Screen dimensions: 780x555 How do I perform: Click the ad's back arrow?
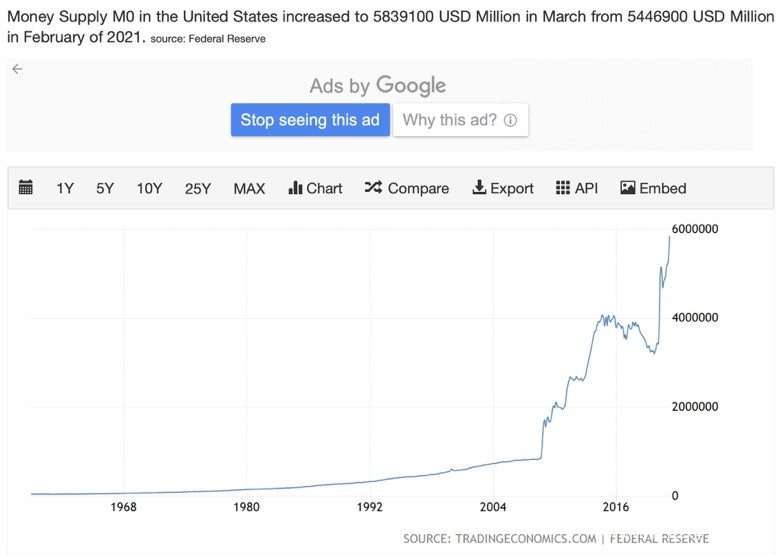(17, 69)
